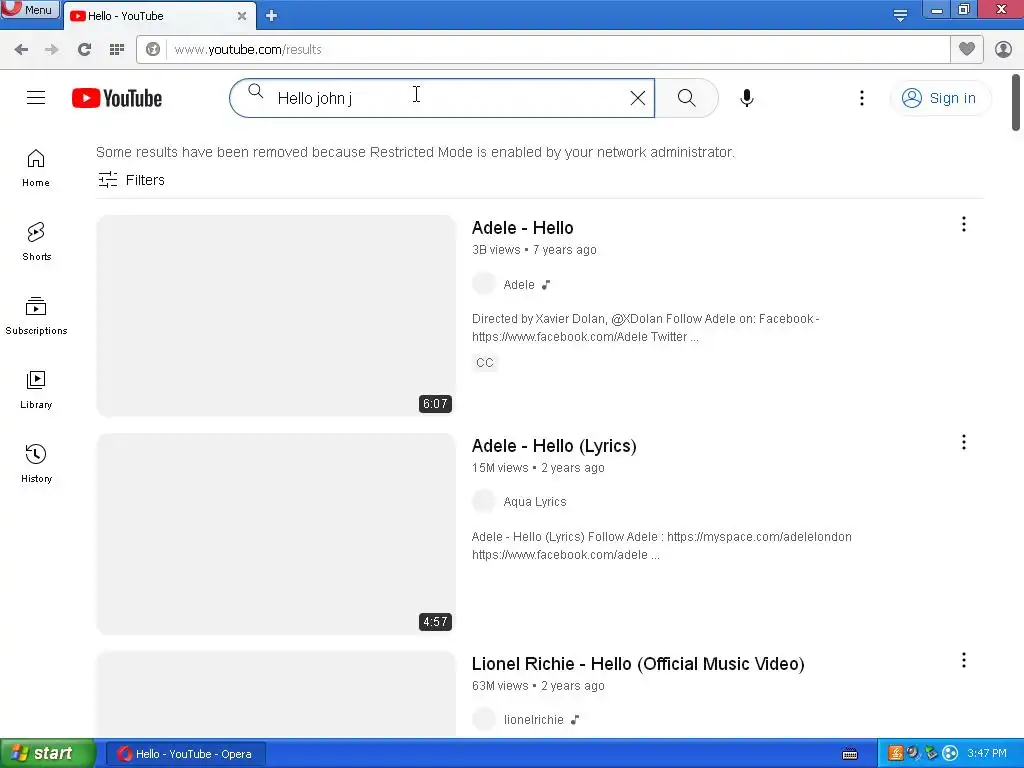Open Lionel Richie - Hello title link
This screenshot has width=1024, height=768.
point(638,664)
